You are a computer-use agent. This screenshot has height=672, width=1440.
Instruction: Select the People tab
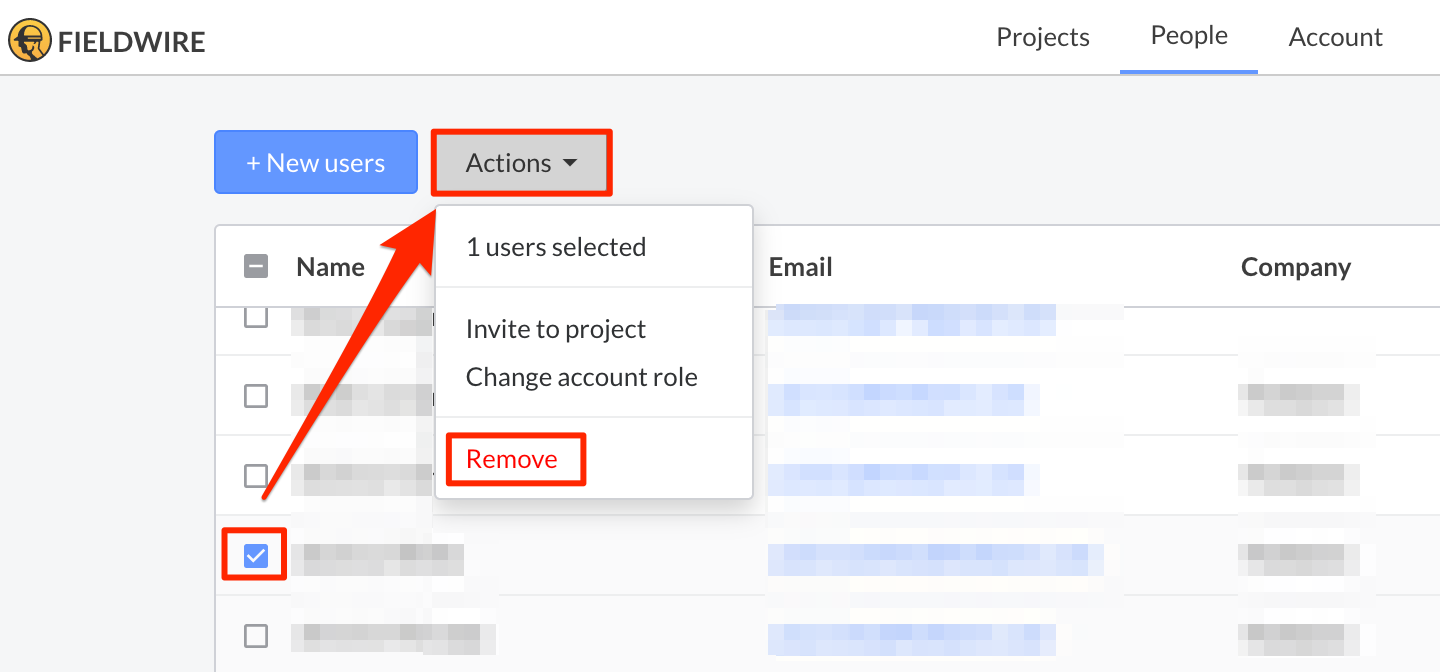coord(1188,34)
